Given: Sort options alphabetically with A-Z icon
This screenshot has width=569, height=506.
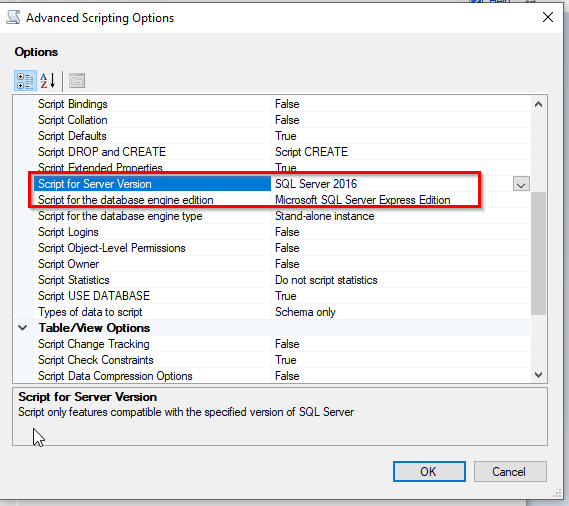Looking at the screenshot, I should click(x=48, y=81).
